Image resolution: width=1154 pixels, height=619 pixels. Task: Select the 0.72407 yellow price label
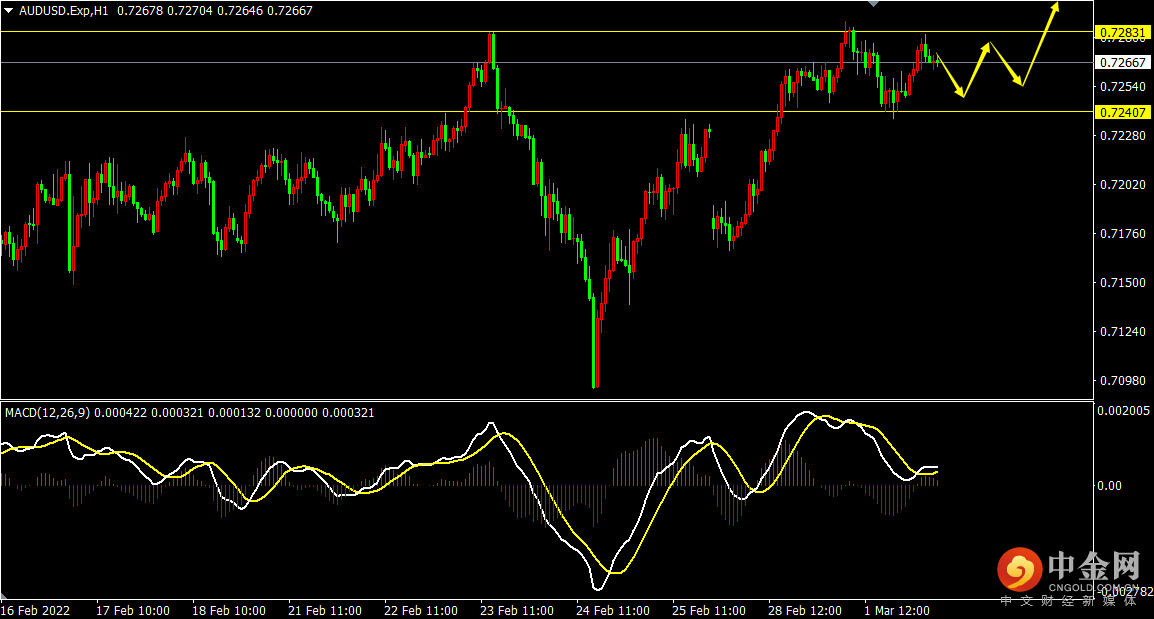tap(1123, 113)
